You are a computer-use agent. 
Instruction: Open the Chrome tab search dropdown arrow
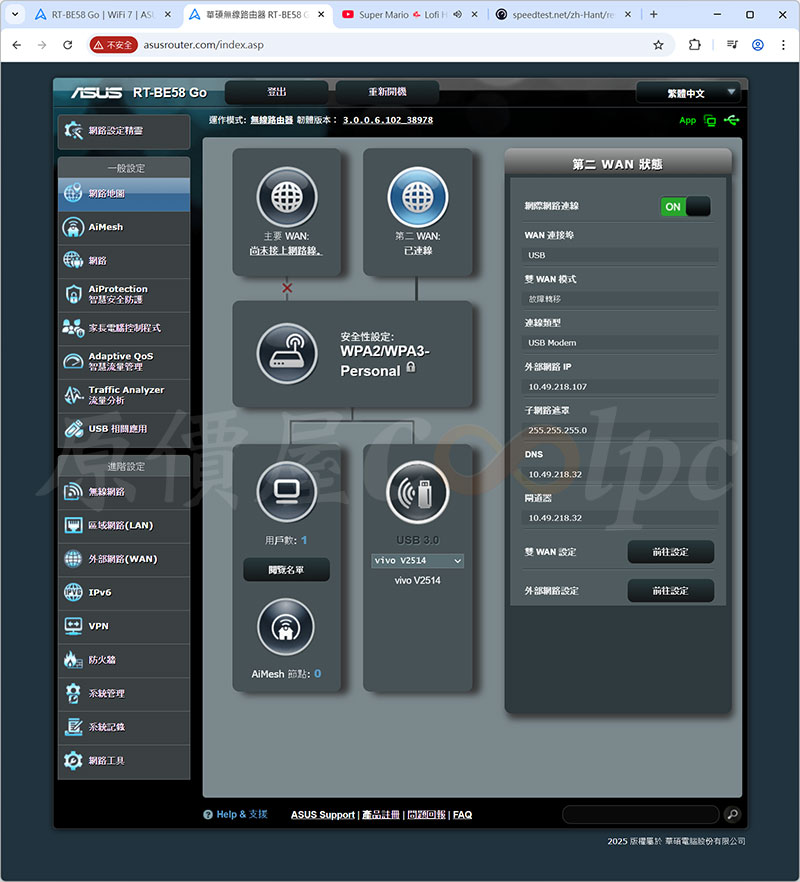[x=15, y=15]
